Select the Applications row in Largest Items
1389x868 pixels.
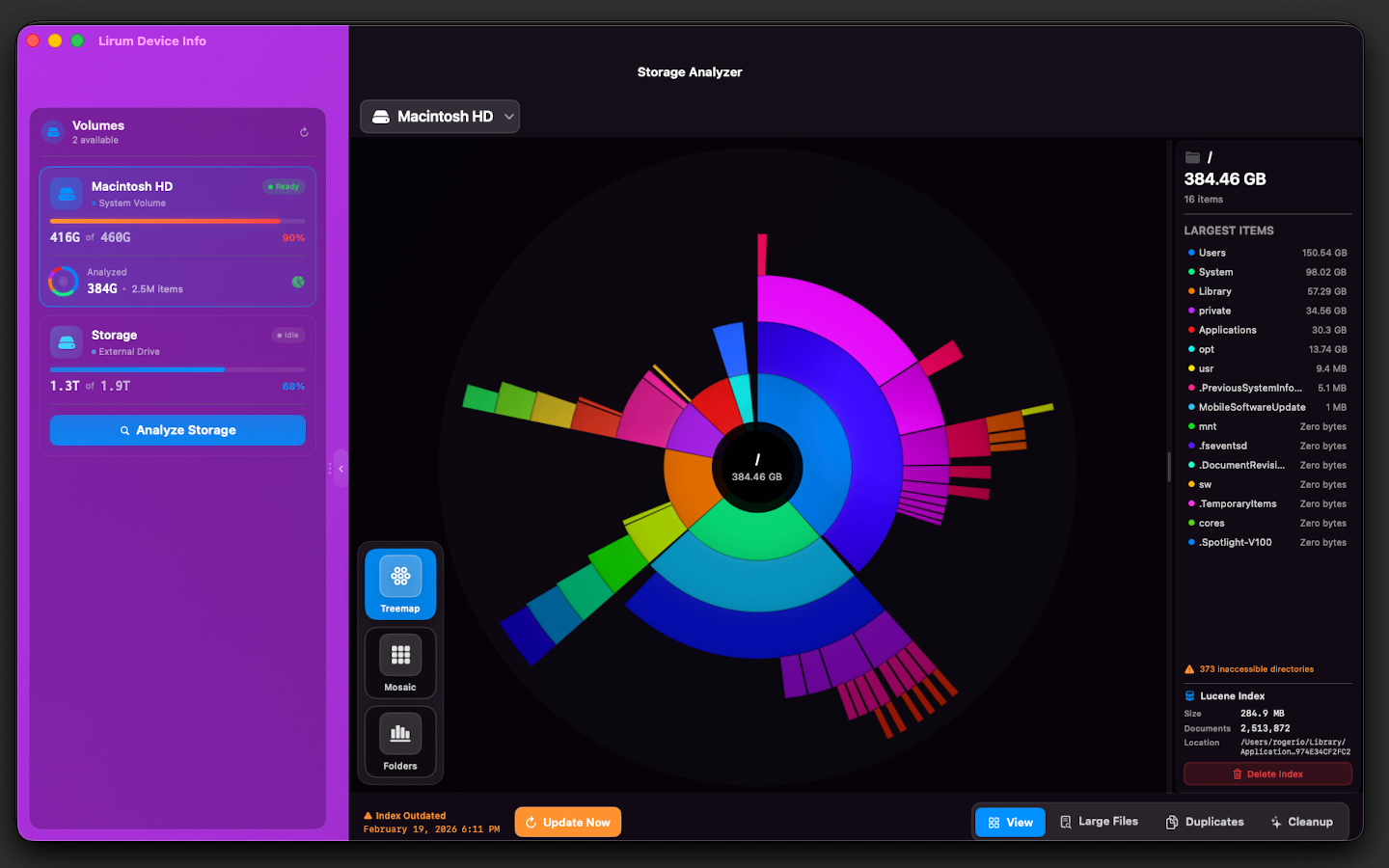[1267, 330]
